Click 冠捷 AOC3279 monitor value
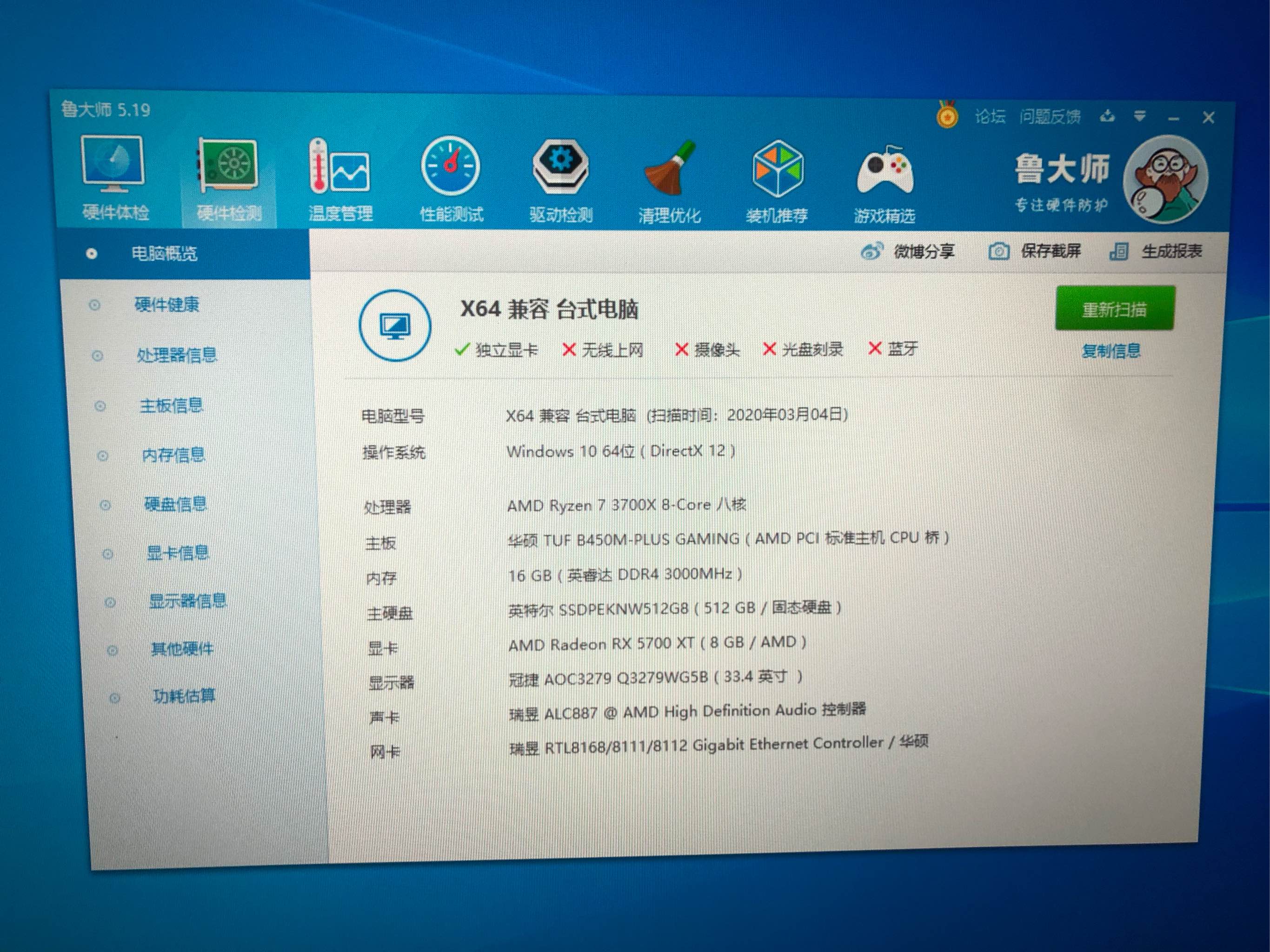This screenshot has width=1270, height=952. (x=656, y=678)
